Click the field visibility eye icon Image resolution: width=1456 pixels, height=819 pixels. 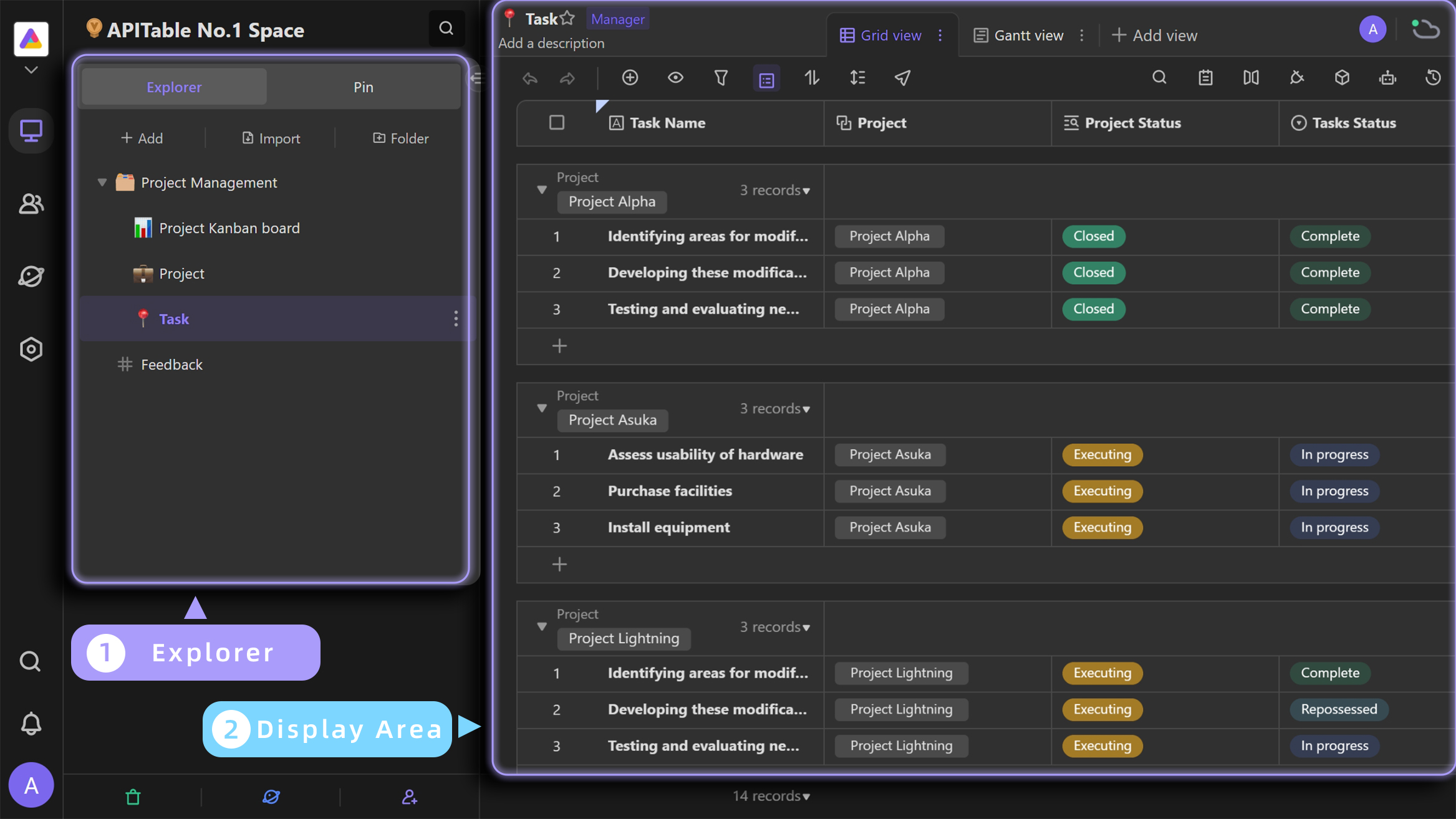pyautogui.click(x=676, y=77)
